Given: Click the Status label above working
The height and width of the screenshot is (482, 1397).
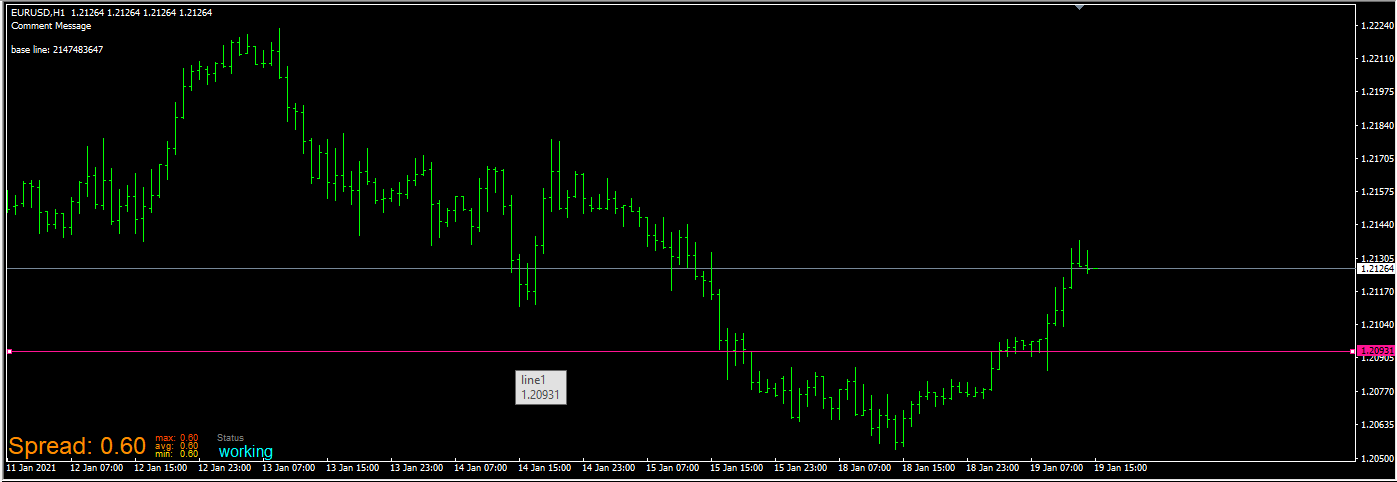Looking at the screenshot, I should [230, 438].
